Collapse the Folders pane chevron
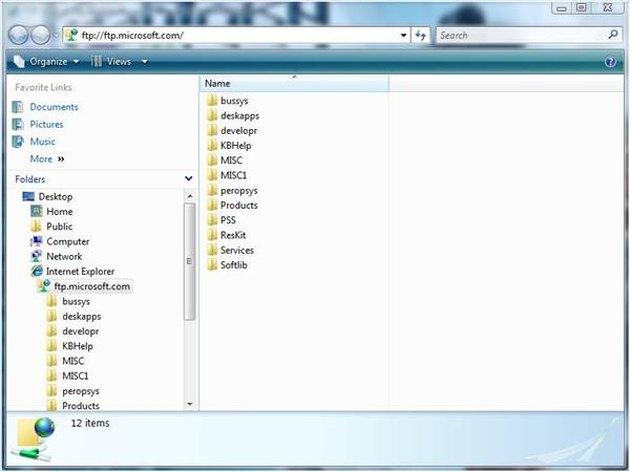Screen dimensions: 630x472 pos(188,178)
